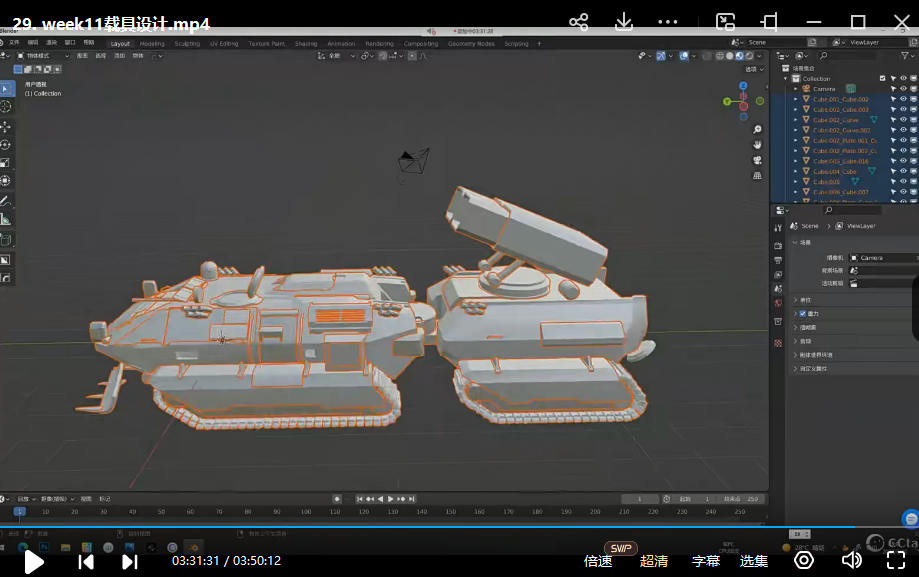Viewport: 919px width, 577px height.
Task: Click the viewport zoom magnifier icon
Action: (757, 129)
